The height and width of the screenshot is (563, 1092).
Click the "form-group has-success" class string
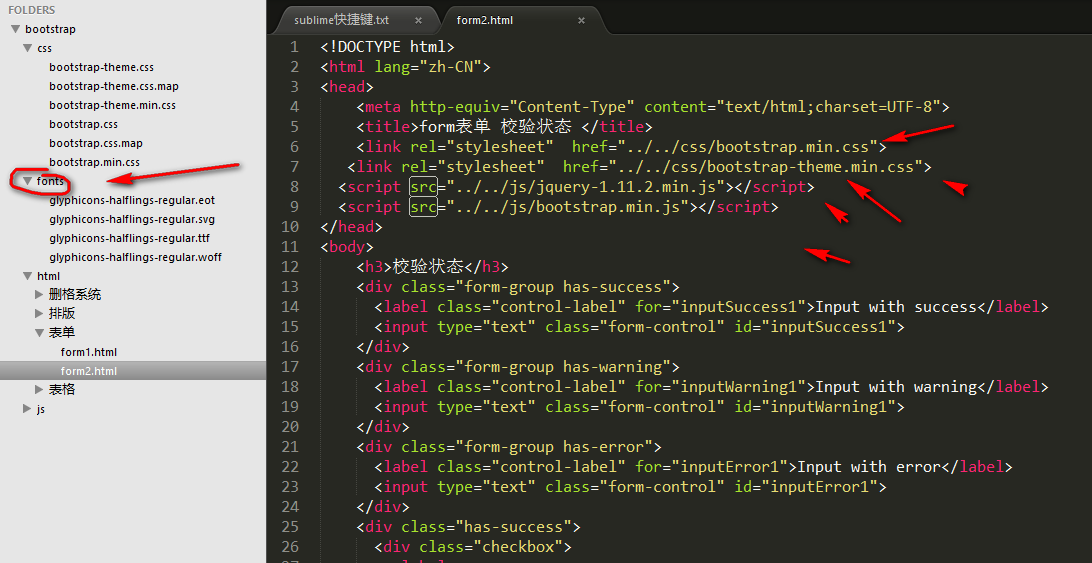(563, 287)
